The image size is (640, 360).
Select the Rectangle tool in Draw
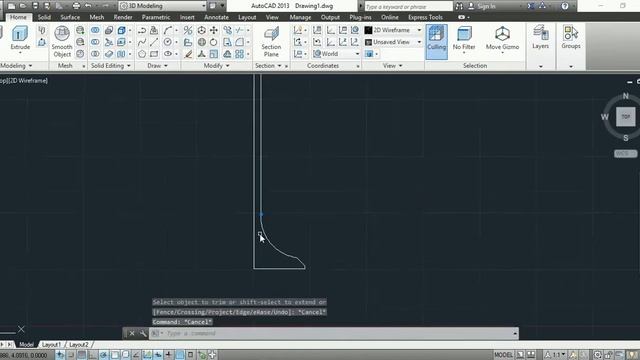[154, 54]
